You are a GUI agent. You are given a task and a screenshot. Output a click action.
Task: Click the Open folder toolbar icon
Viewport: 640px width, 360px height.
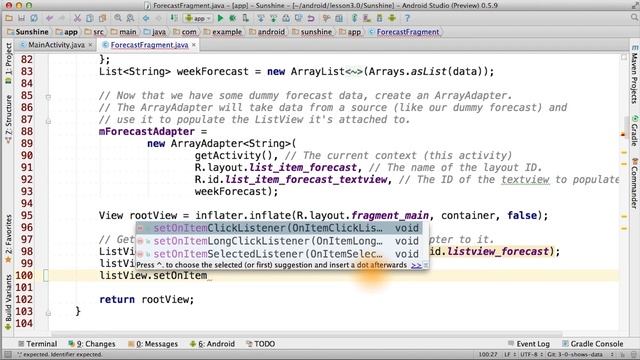(9, 18)
